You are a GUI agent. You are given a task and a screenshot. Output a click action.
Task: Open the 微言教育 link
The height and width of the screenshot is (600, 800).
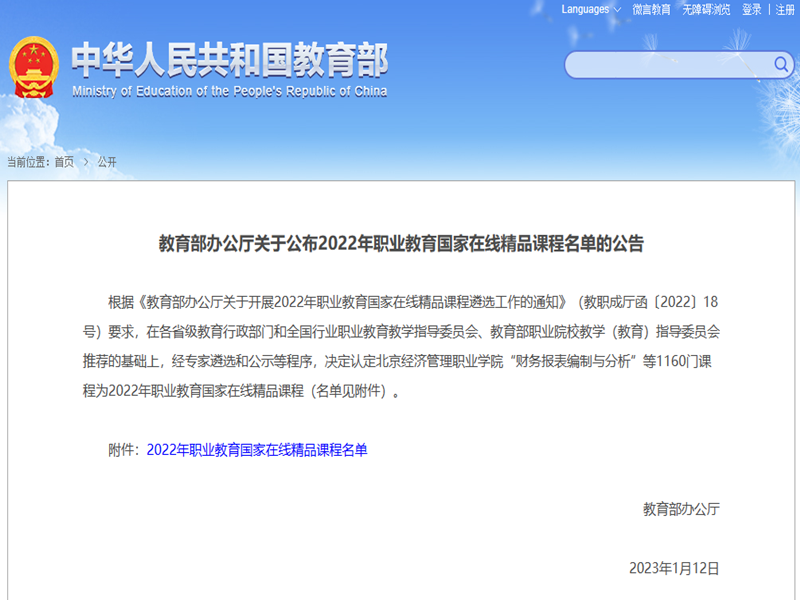click(651, 9)
